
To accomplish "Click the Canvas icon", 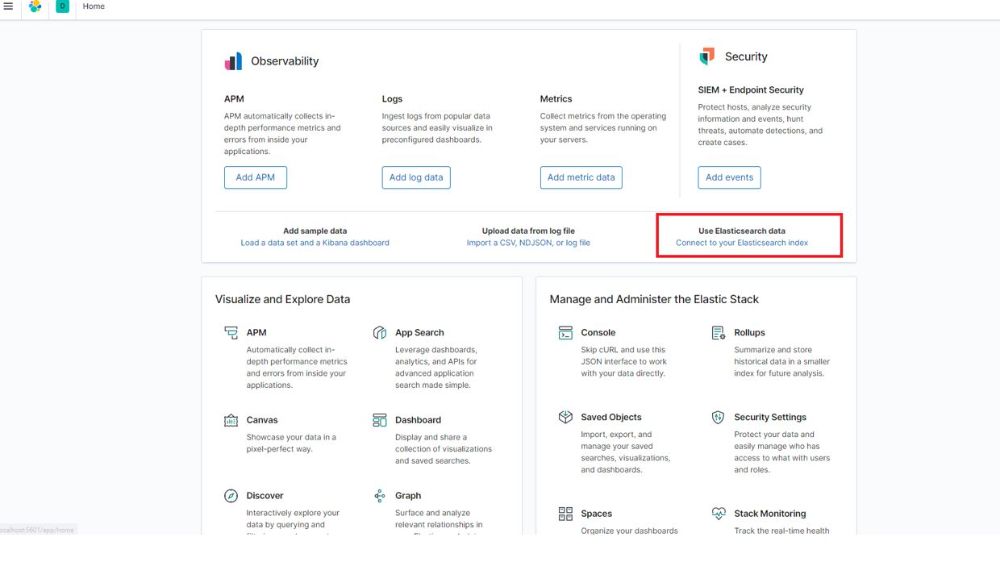I will click(231, 420).
